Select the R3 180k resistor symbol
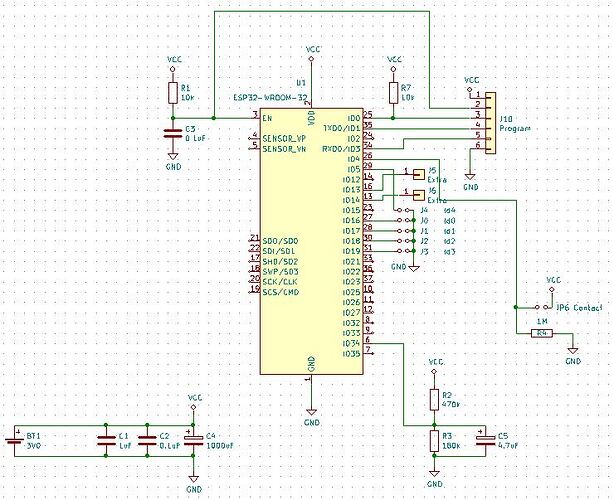Image resolution: width=613 pixels, height=500 pixels. (x=434, y=441)
